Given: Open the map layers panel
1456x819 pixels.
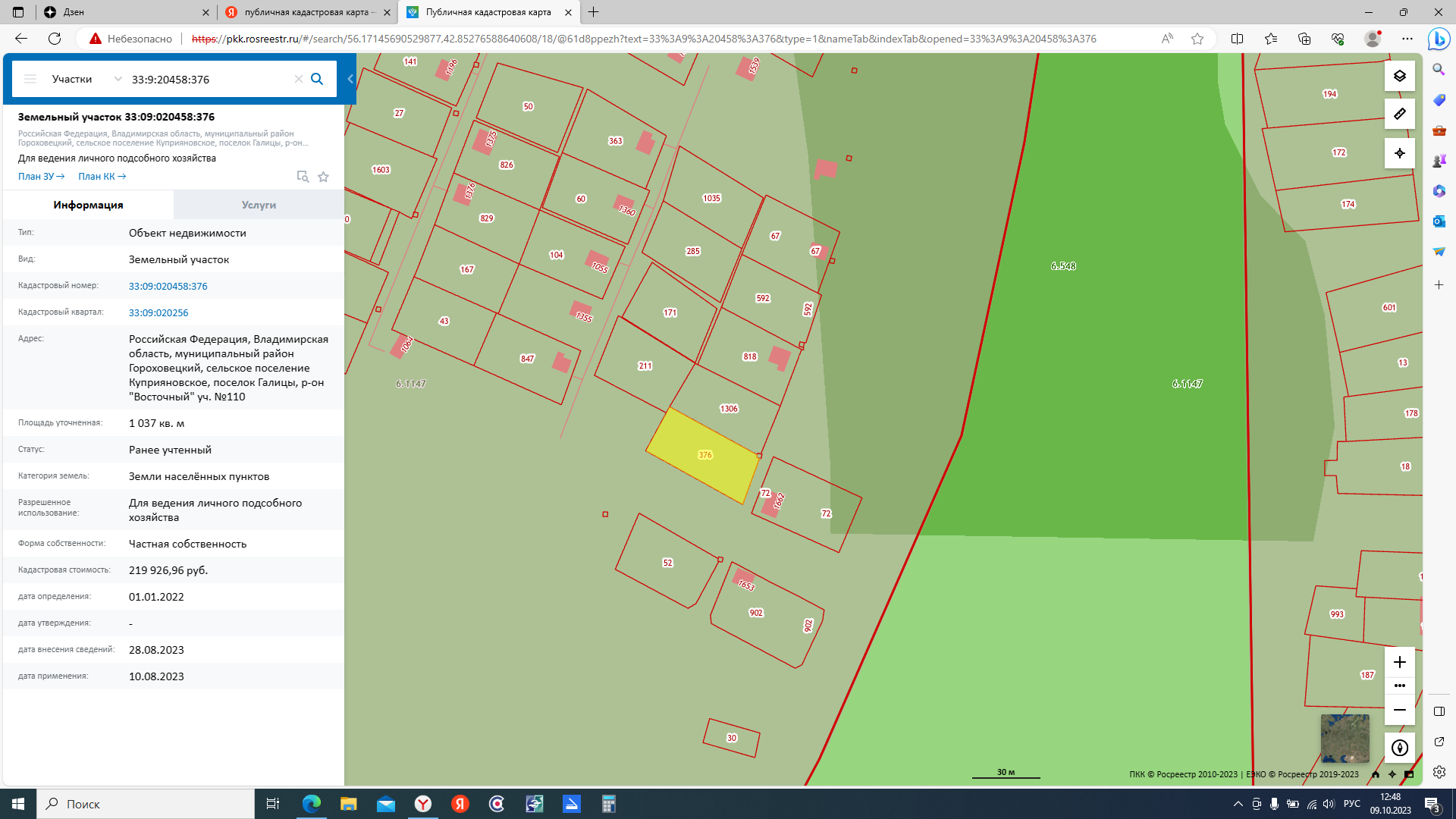Looking at the screenshot, I should coord(1399,76).
